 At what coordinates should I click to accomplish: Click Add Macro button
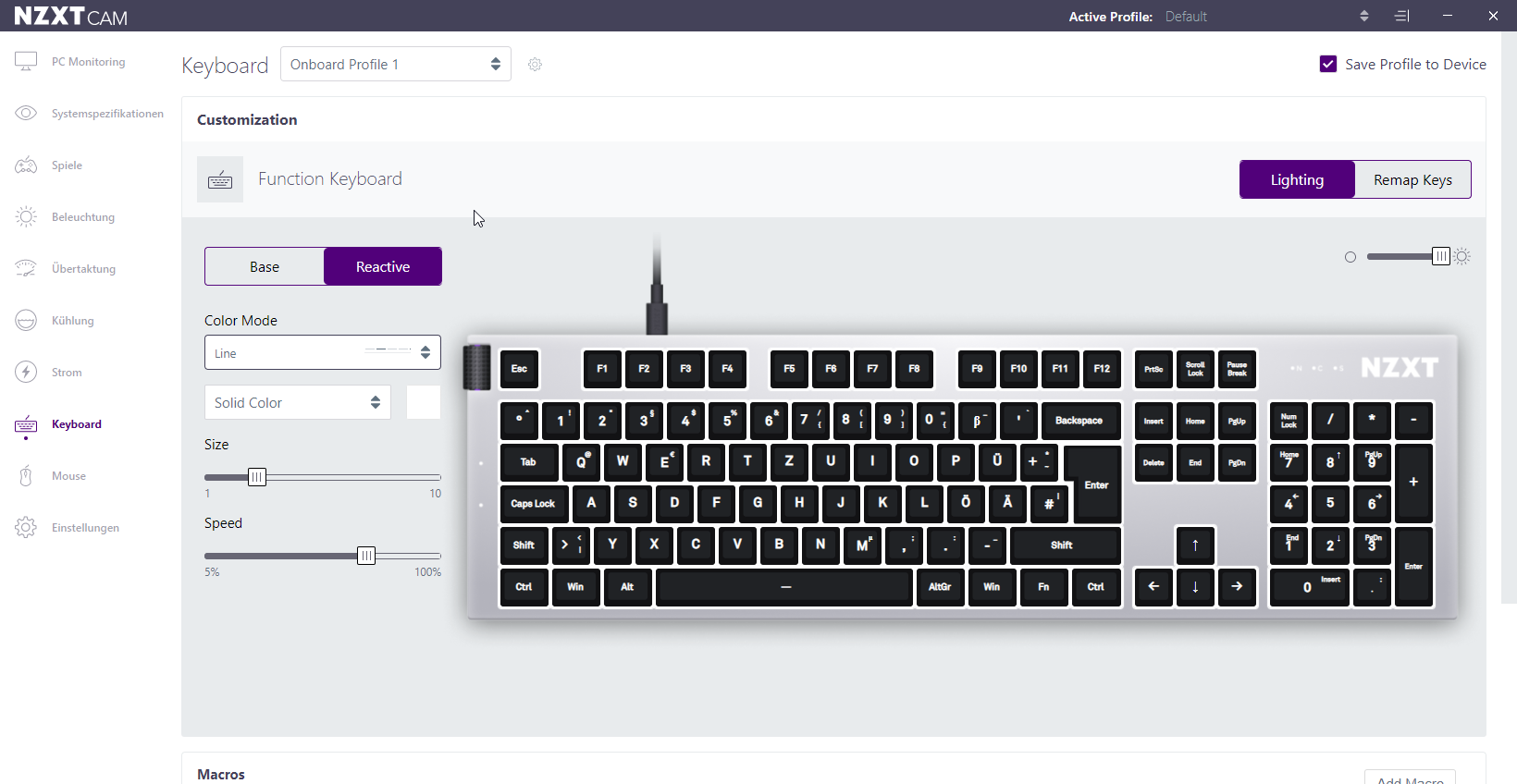point(1410,778)
